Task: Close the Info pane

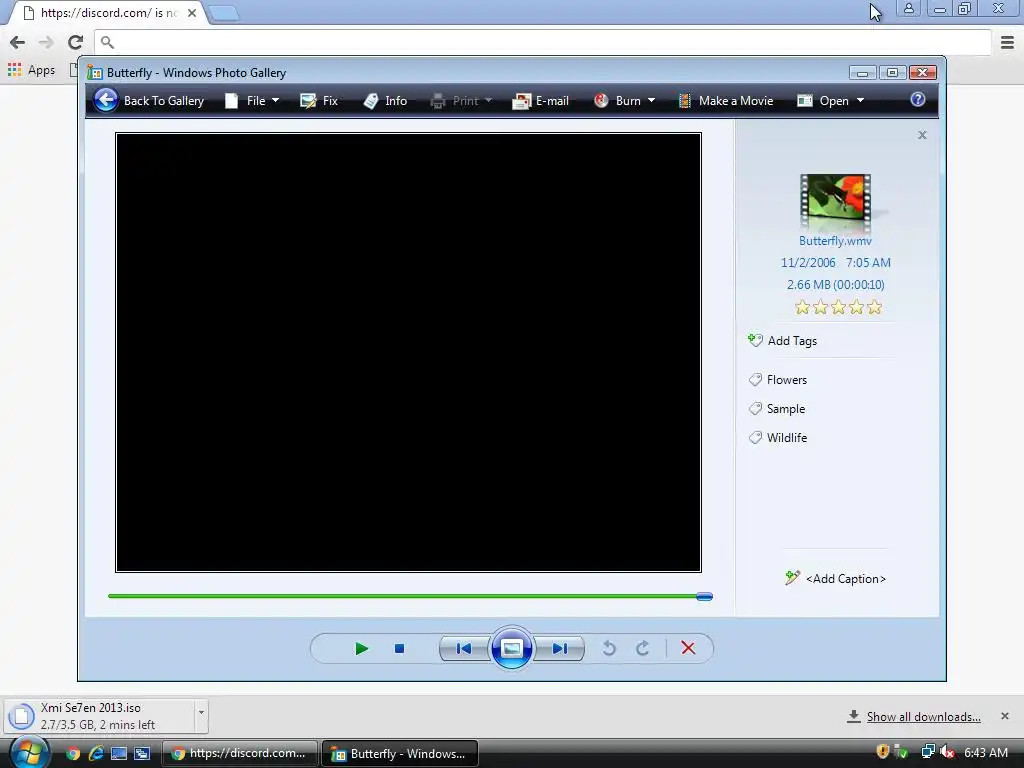Action: coord(922,135)
